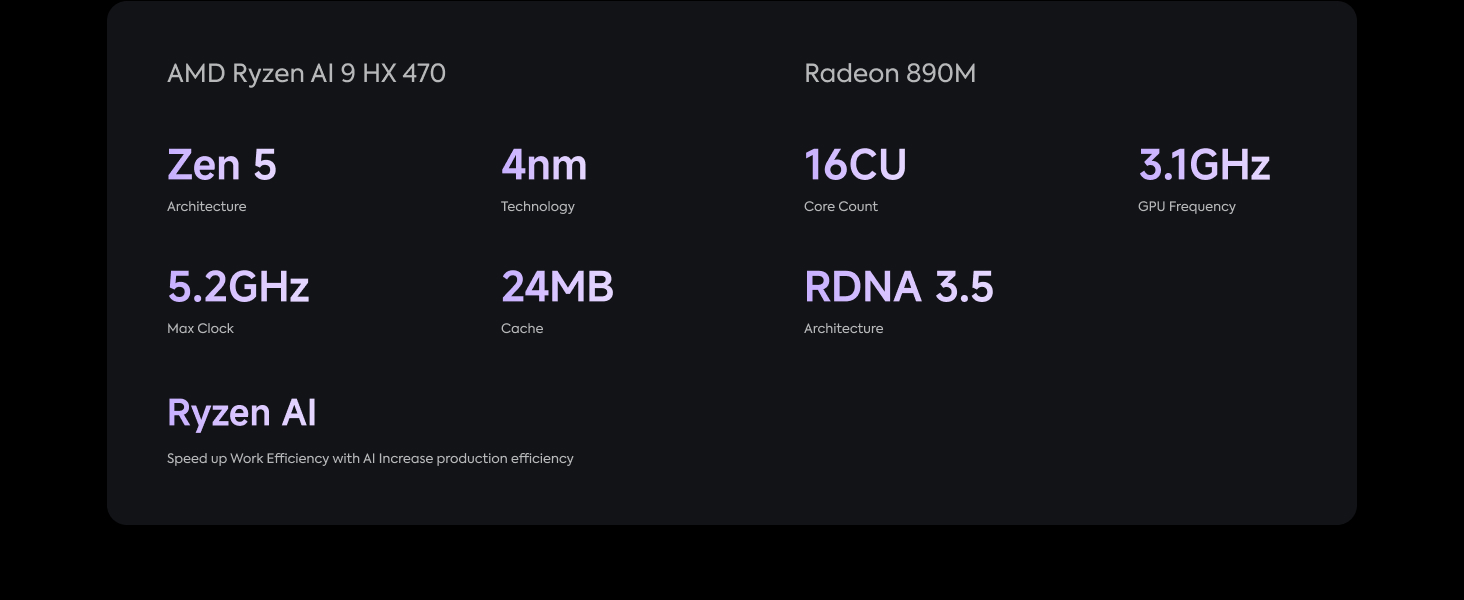Select the '16CU' core count value

pyautogui.click(x=855, y=165)
